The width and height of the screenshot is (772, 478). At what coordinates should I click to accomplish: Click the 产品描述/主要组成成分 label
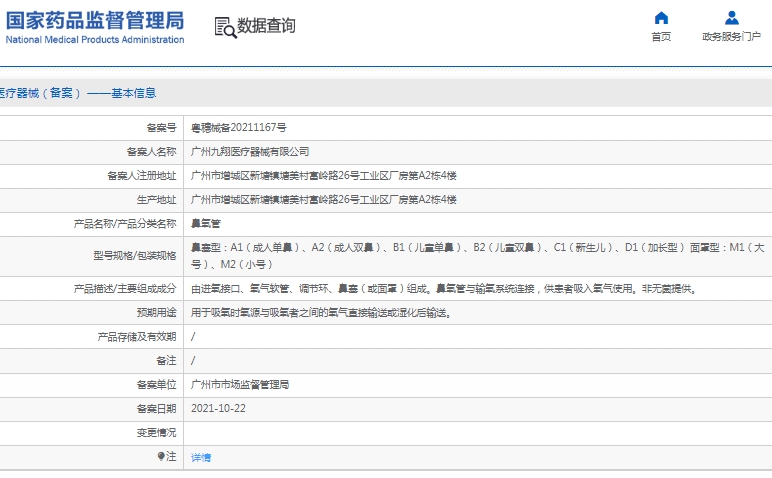coord(125,289)
